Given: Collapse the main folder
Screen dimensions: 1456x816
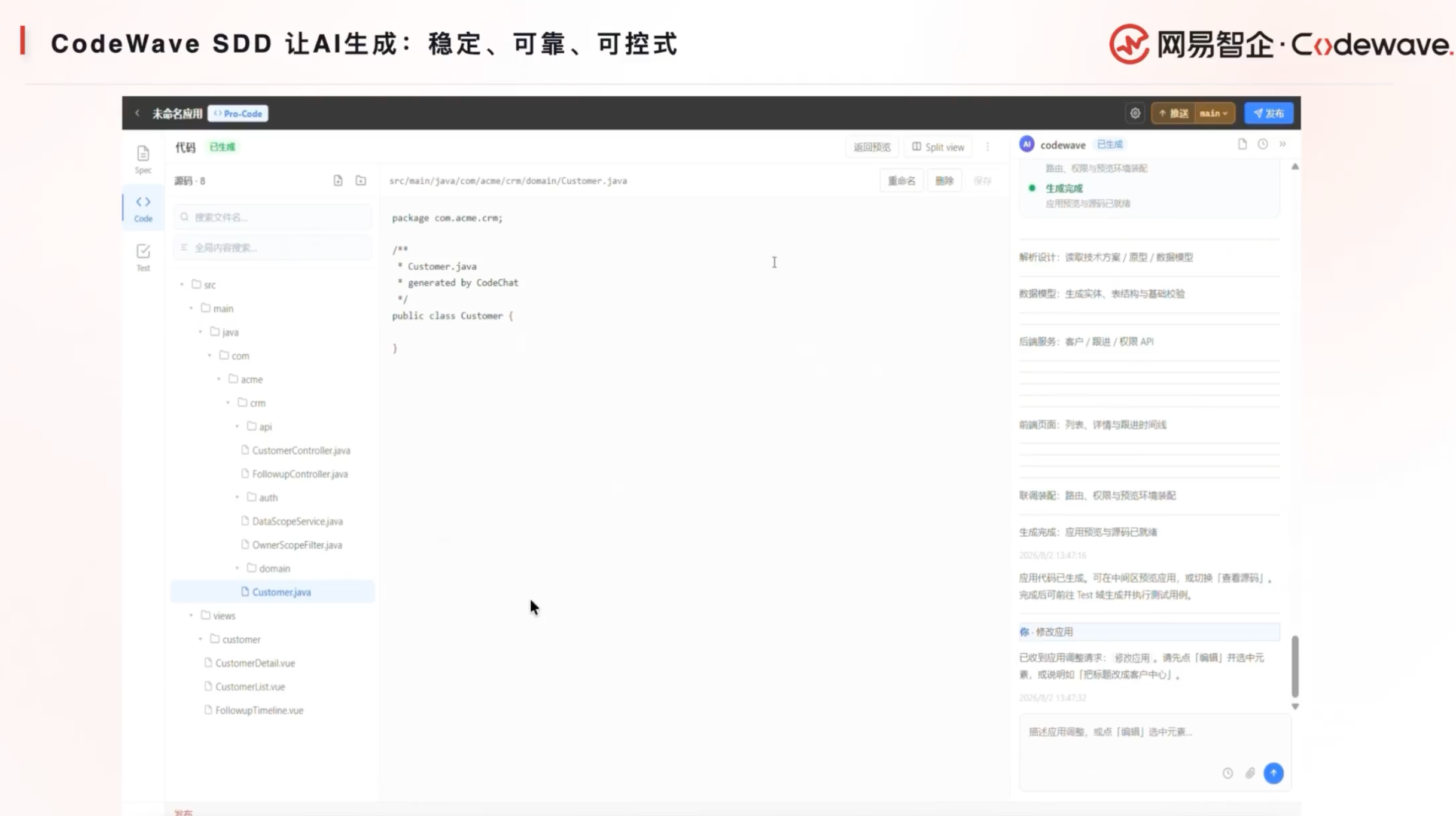Looking at the screenshot, I should [x=191, y=308].
